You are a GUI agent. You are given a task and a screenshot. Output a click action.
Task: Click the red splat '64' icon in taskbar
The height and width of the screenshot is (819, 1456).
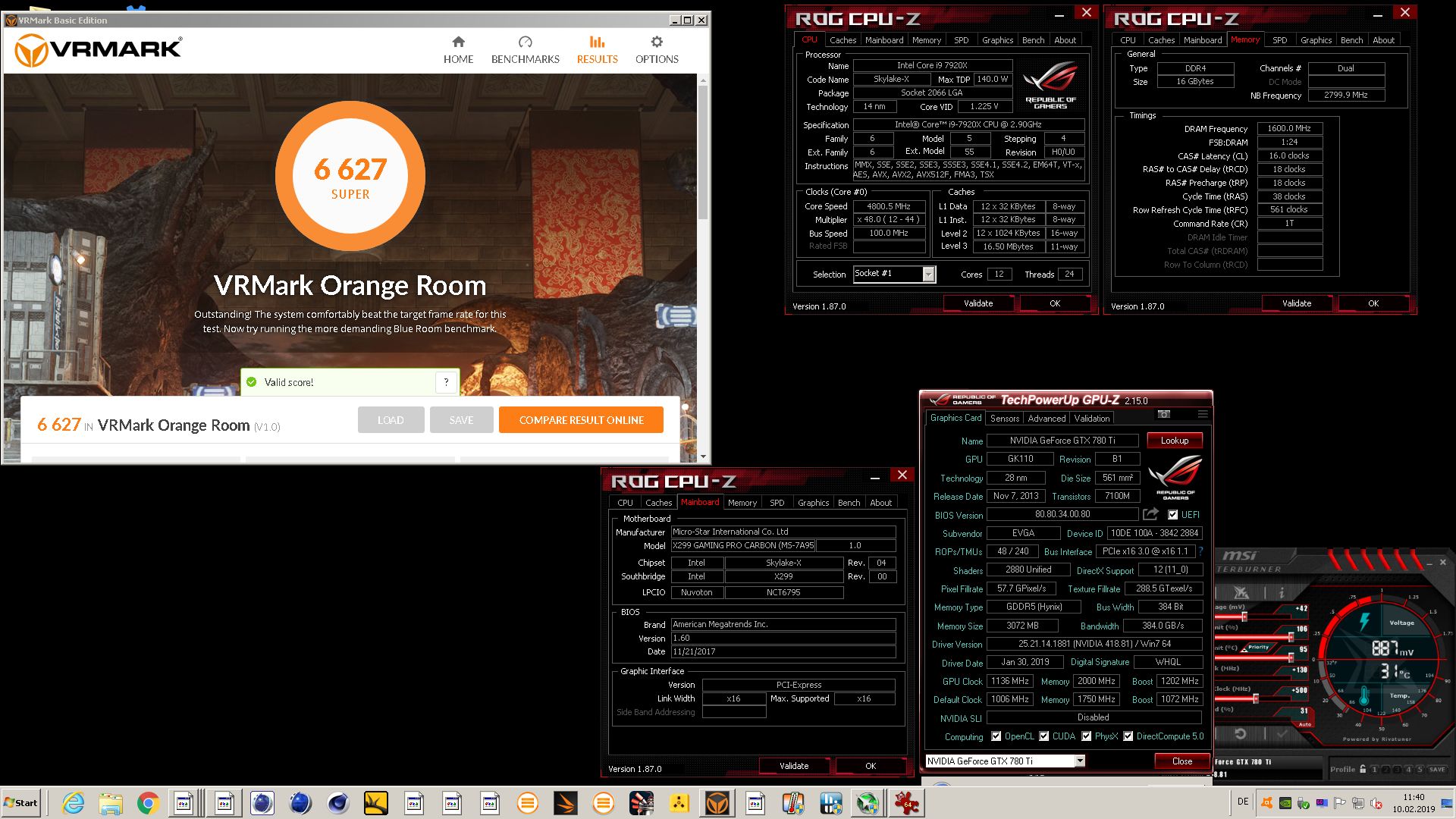point(906,802)
